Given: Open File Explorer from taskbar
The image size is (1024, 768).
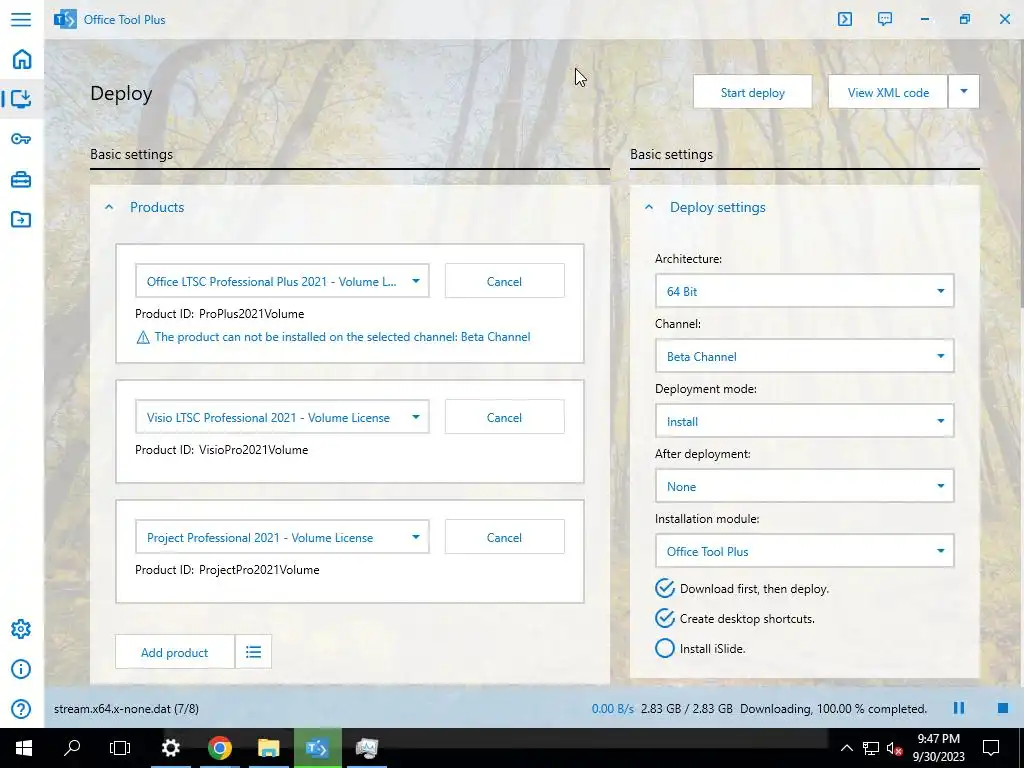Looking at the screenshot, I should point(268,748).
